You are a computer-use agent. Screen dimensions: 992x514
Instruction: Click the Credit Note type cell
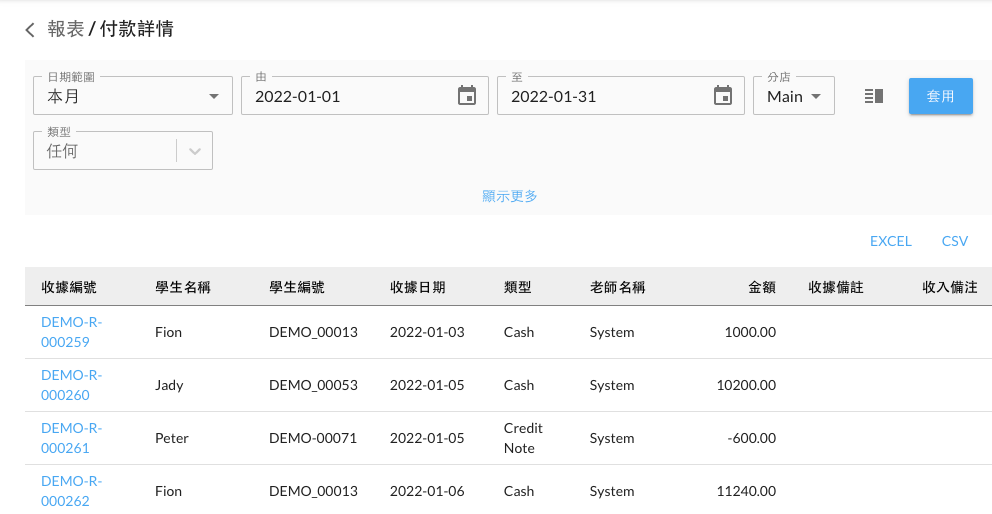[x=523, y=438]
